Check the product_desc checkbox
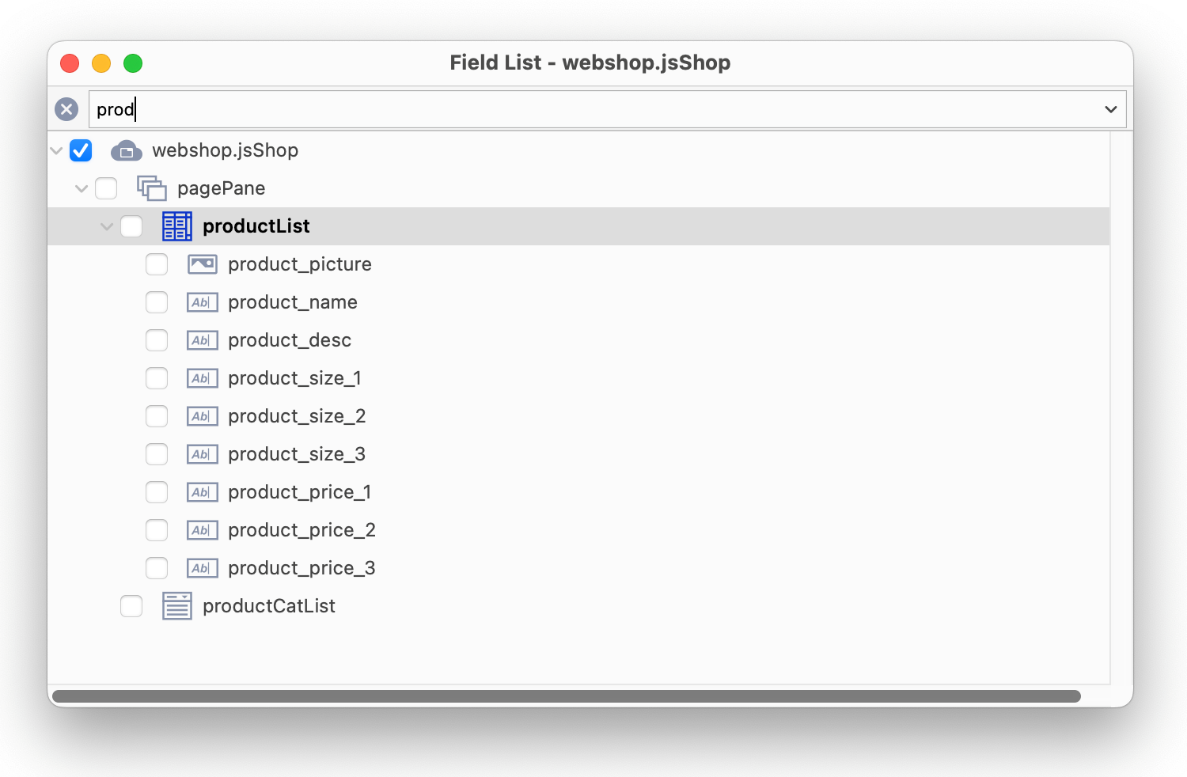Image resolution: width=1187 pixels, height=777 pixels. [157, 340]
